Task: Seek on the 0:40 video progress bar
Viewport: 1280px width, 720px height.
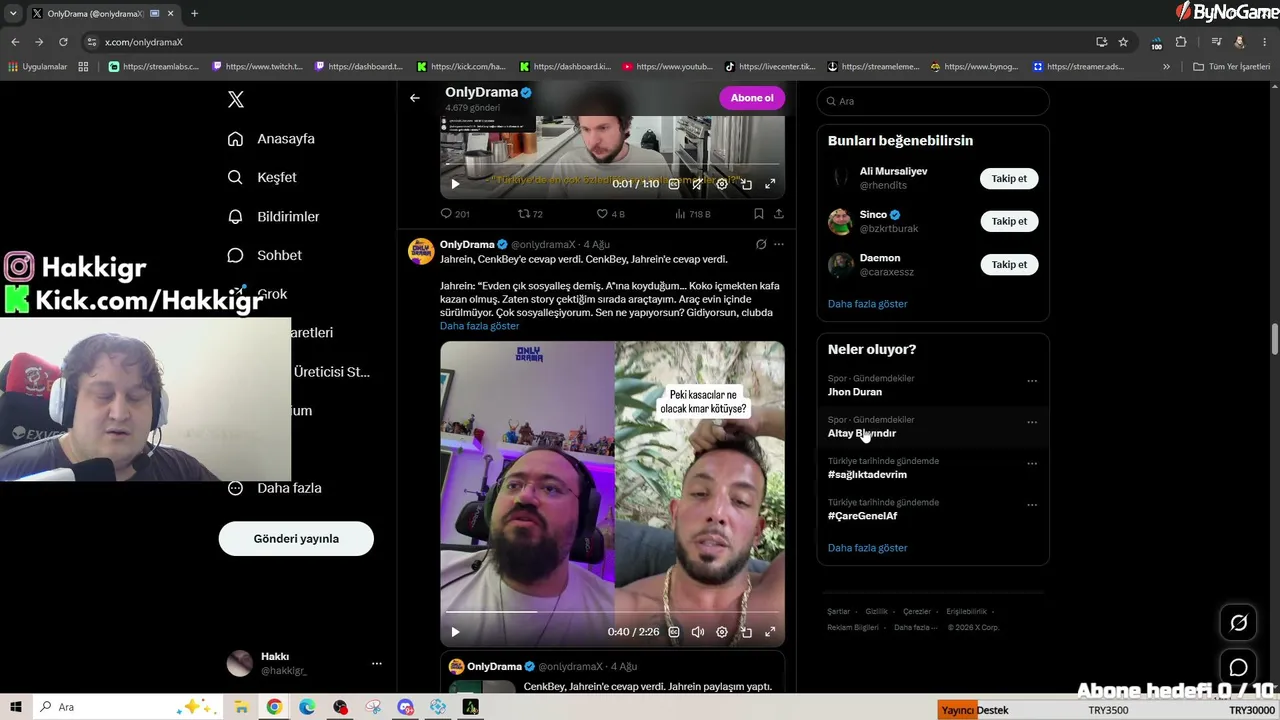Action: pyautogui.click(x=612, y=611)
